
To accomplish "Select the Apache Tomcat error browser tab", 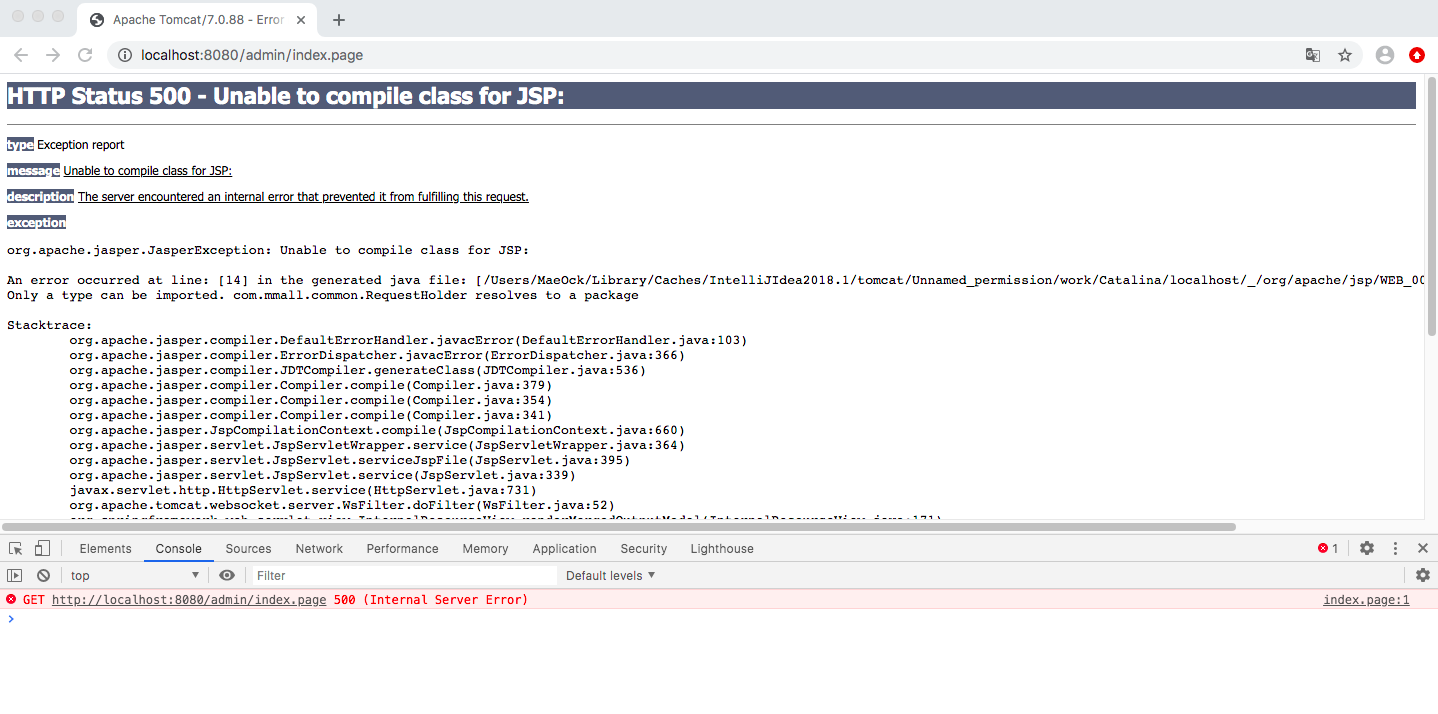I will [x=198, y=20].
